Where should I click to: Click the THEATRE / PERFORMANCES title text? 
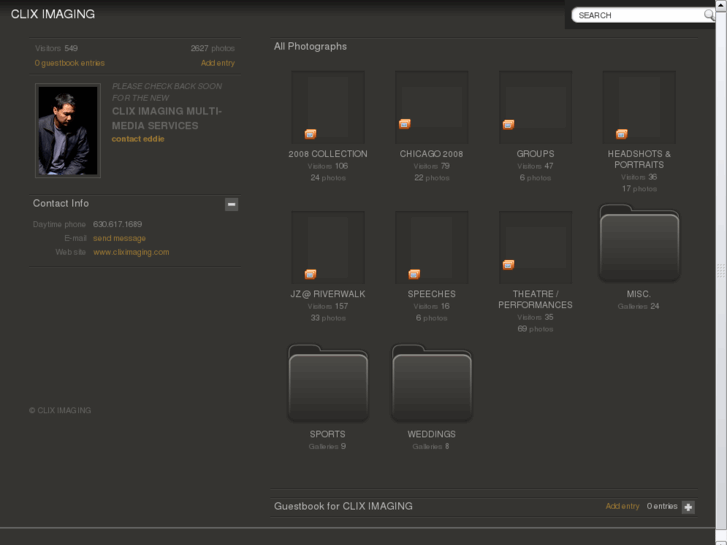click(x=536, y=299)
